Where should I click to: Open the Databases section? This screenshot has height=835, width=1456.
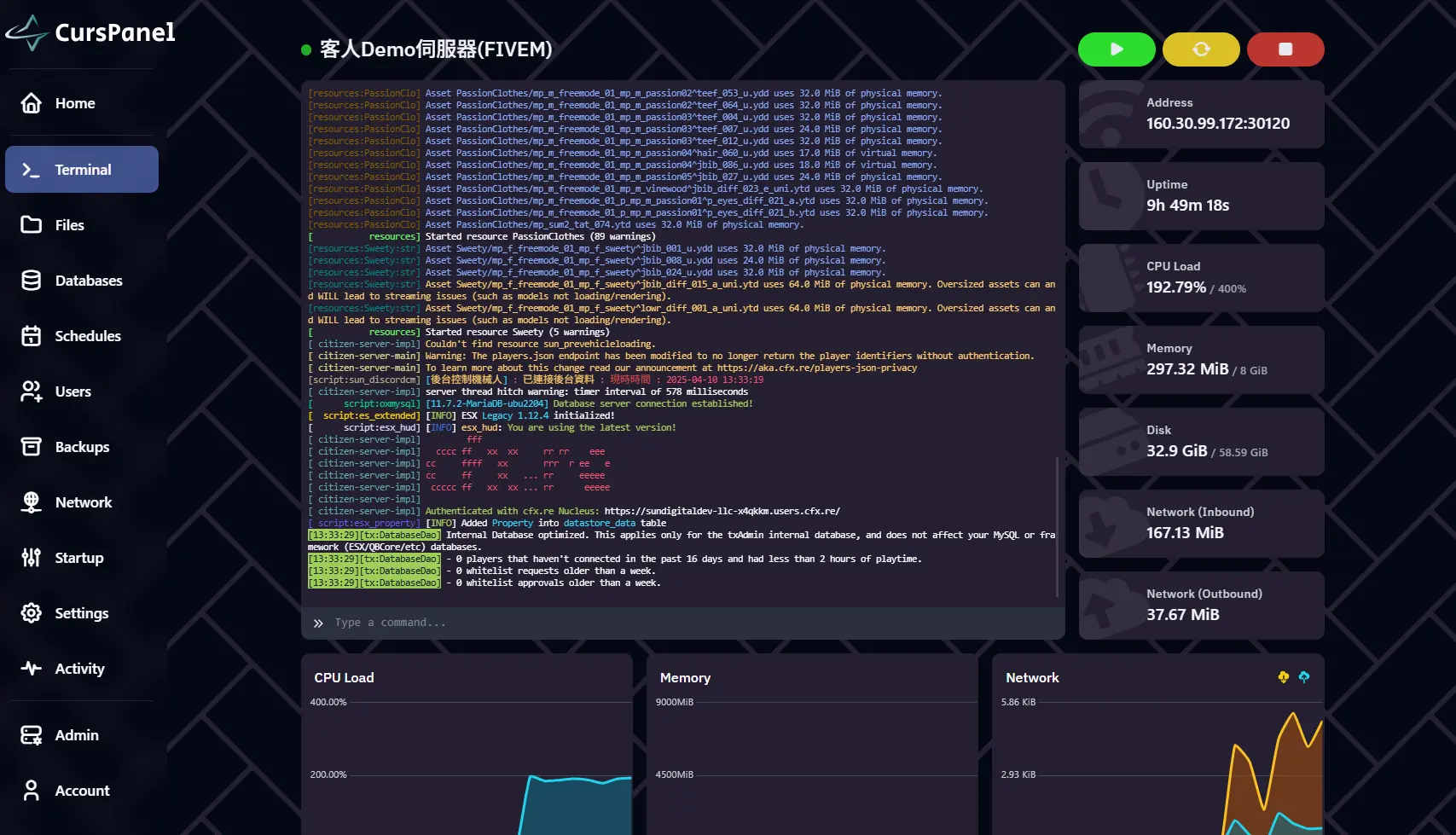coord(82,281)
